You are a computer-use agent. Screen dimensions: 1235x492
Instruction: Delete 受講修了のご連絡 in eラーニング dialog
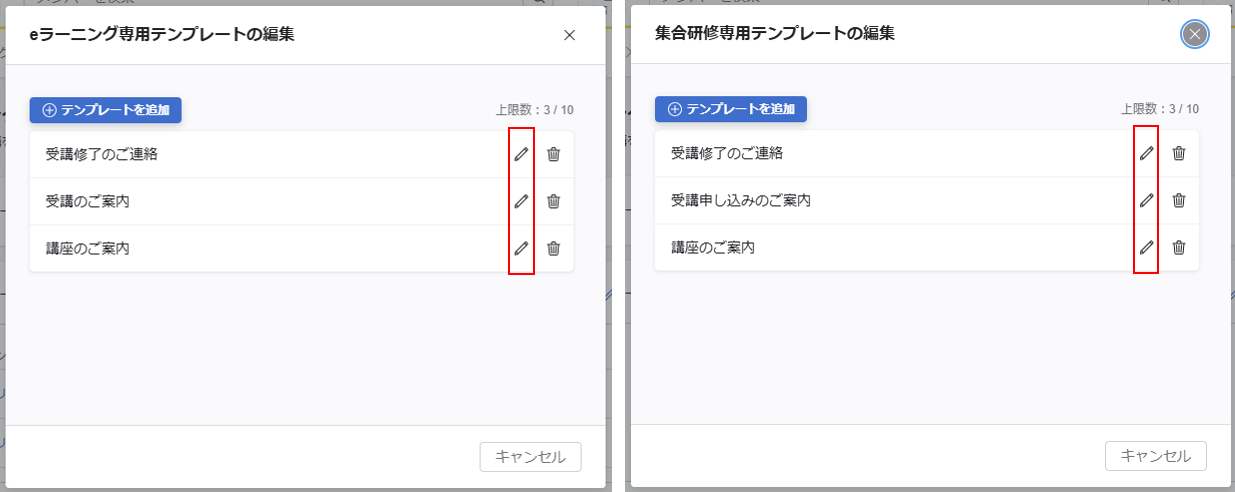[x=554, y=154]
